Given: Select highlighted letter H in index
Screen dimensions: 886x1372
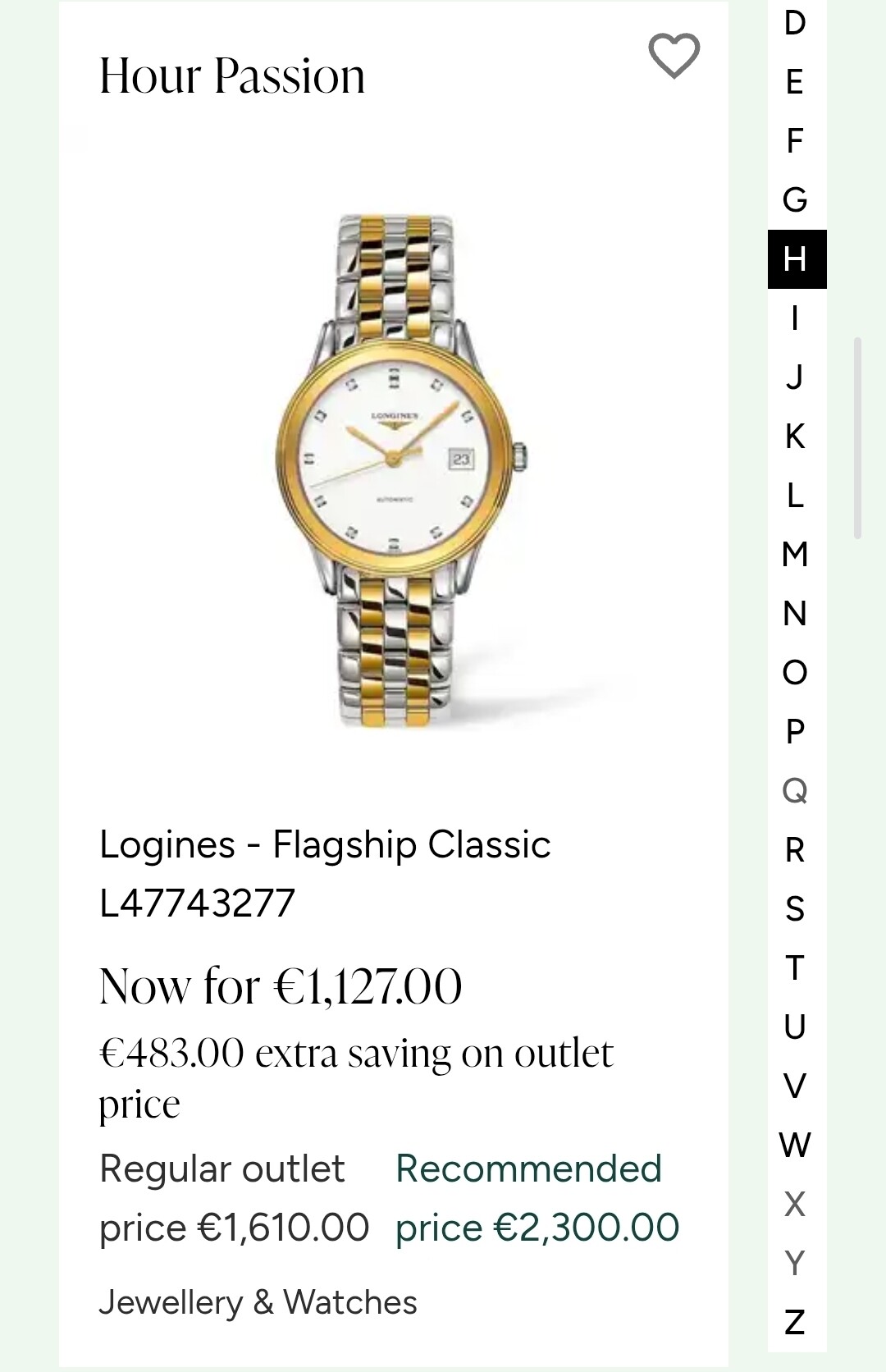Looking at the screenshot, I should pyautogui.click(x=797, y=259).
